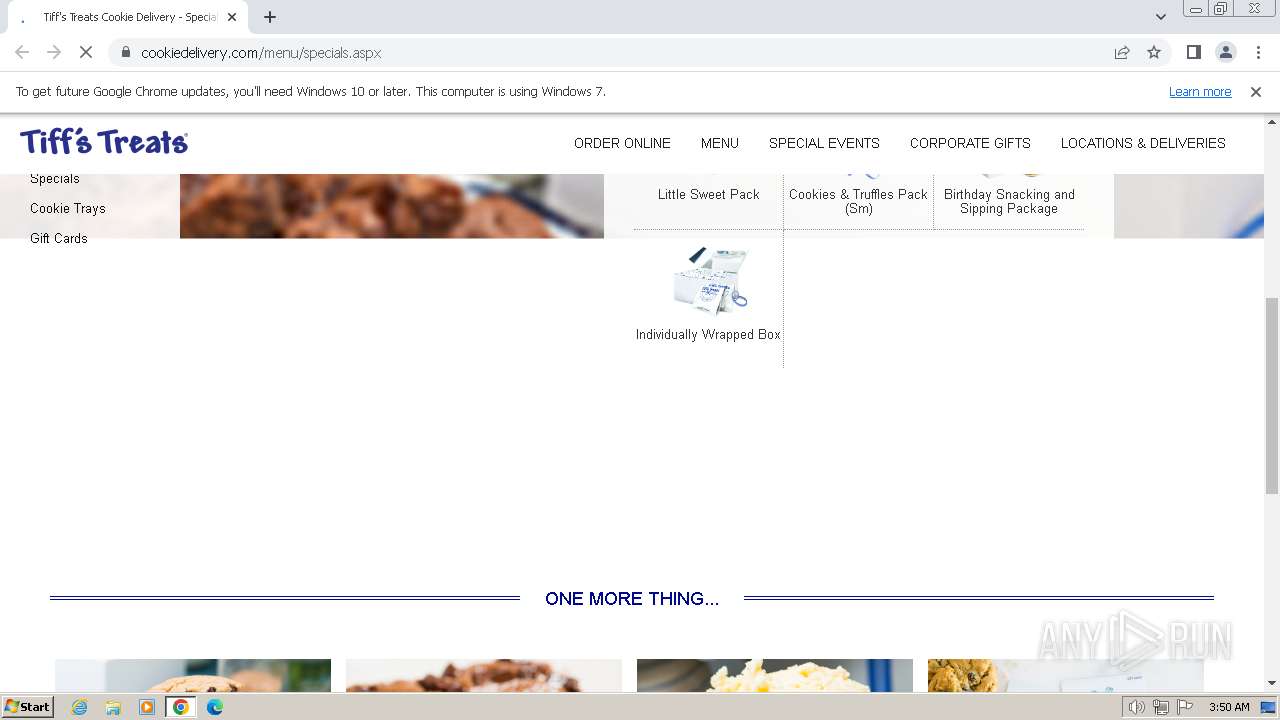Viewport: 1280px width, 720px height.
Task: Click the browser forward arrow
Action: 54,52
